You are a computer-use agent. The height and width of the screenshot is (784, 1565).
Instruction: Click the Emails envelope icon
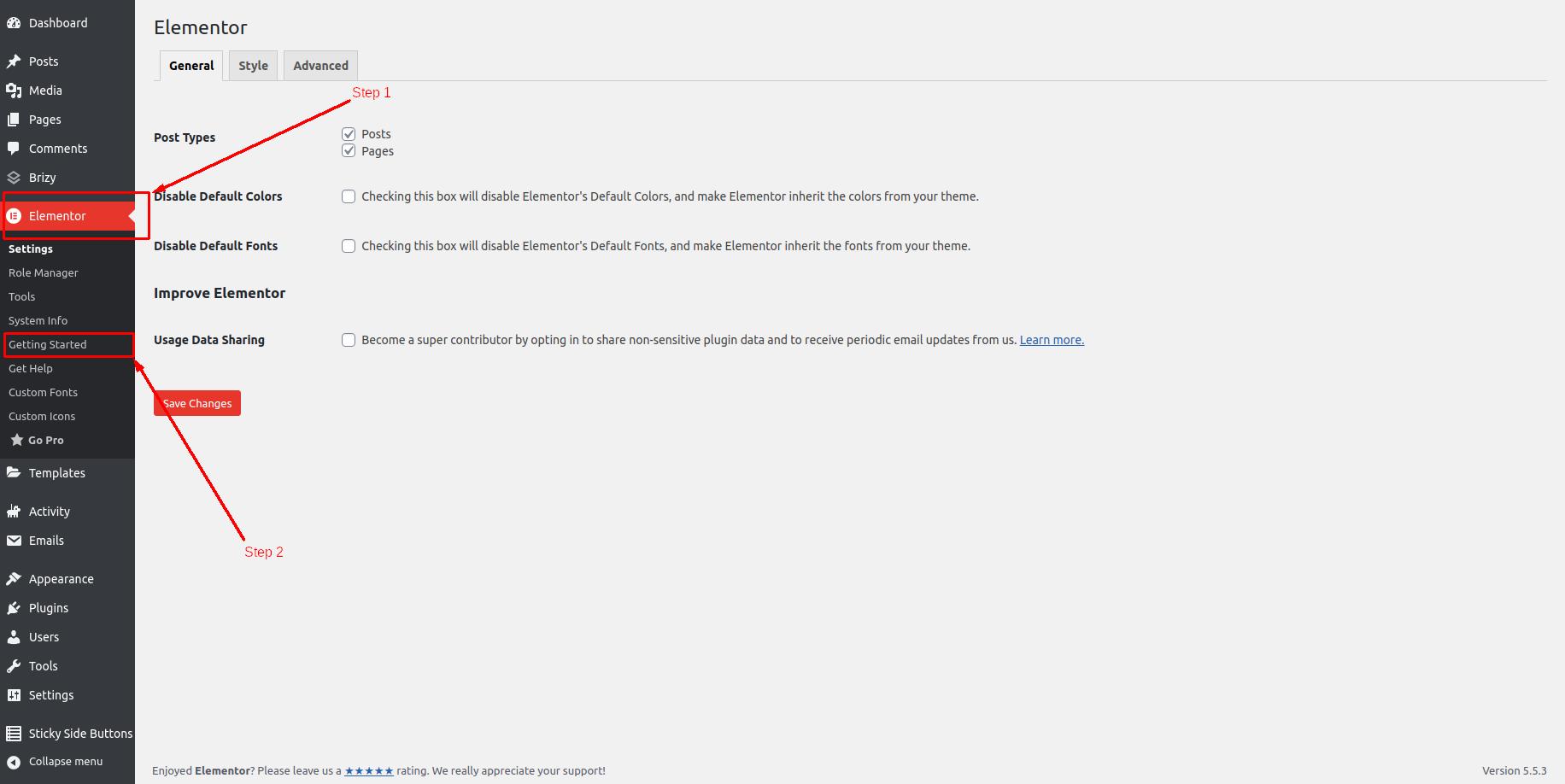click(x=14, y=541)
